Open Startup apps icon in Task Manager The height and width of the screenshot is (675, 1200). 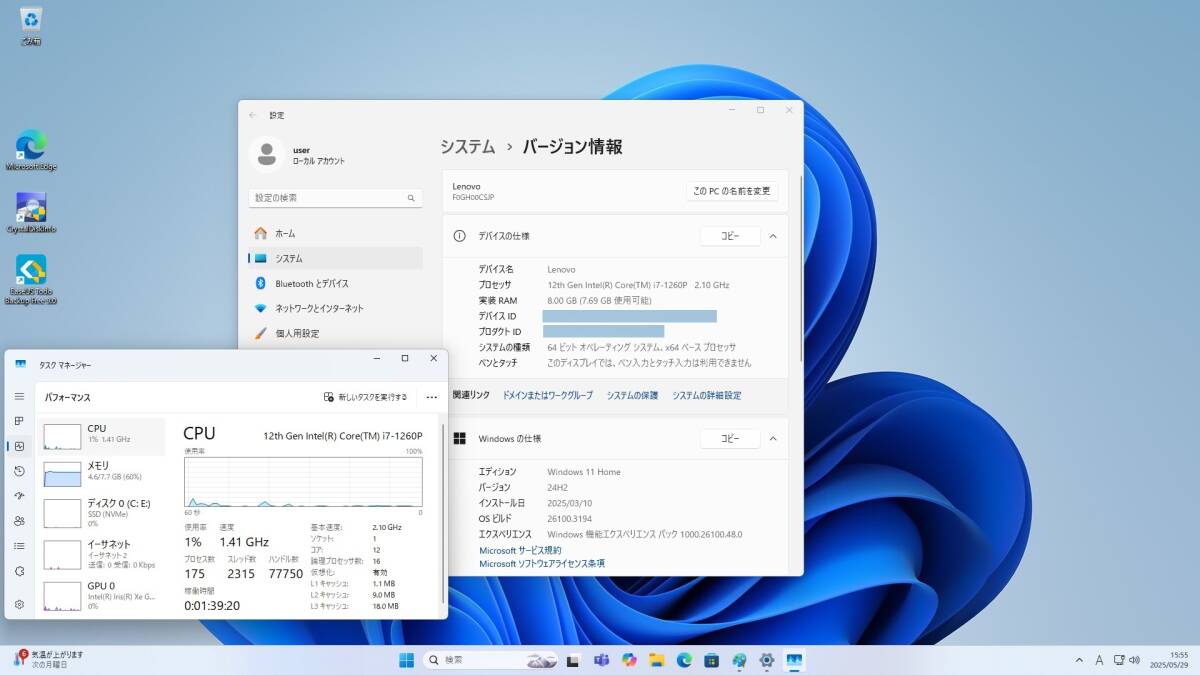[19, 496]
